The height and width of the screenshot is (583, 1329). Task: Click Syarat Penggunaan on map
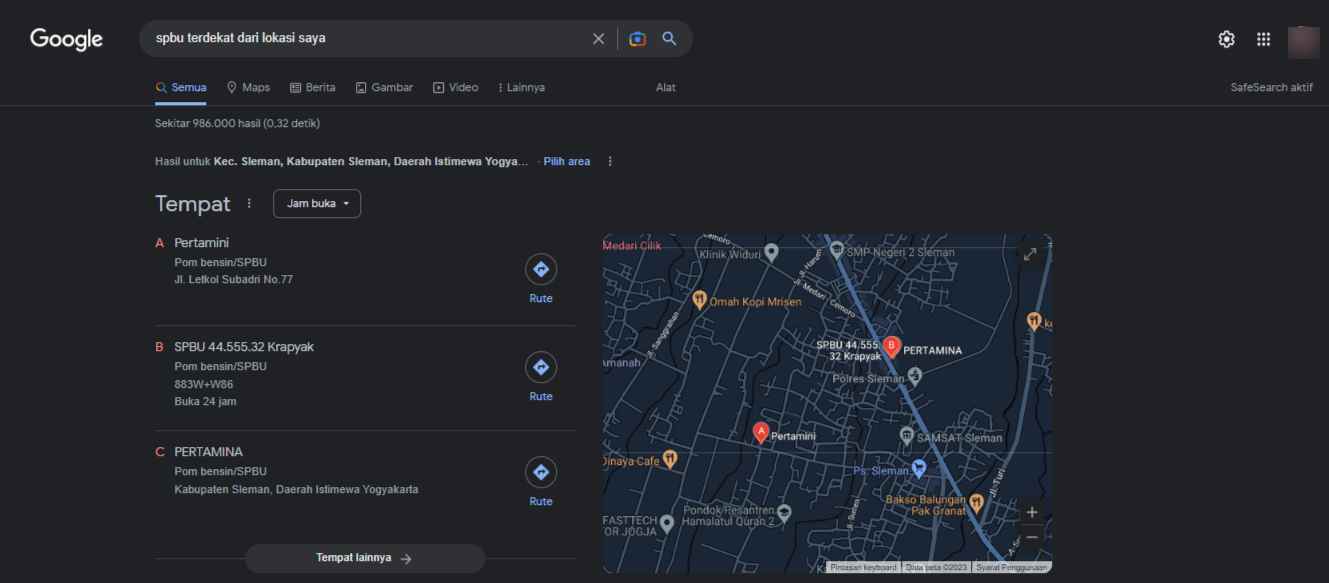click(1012, 568)
